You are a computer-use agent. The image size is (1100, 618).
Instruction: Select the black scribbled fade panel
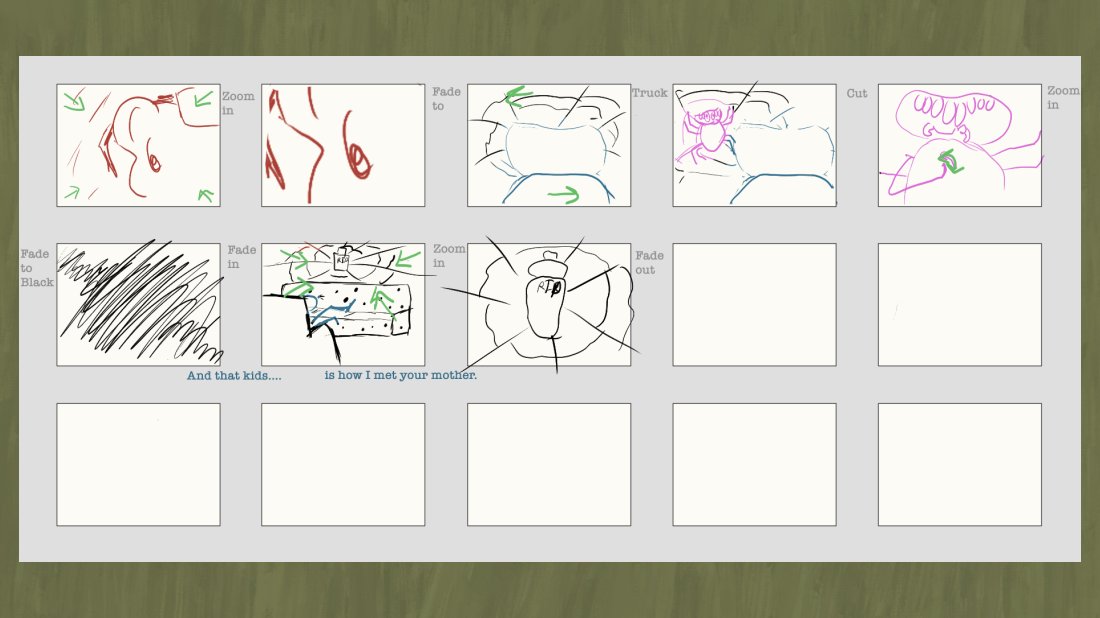[x=138, y=304]
